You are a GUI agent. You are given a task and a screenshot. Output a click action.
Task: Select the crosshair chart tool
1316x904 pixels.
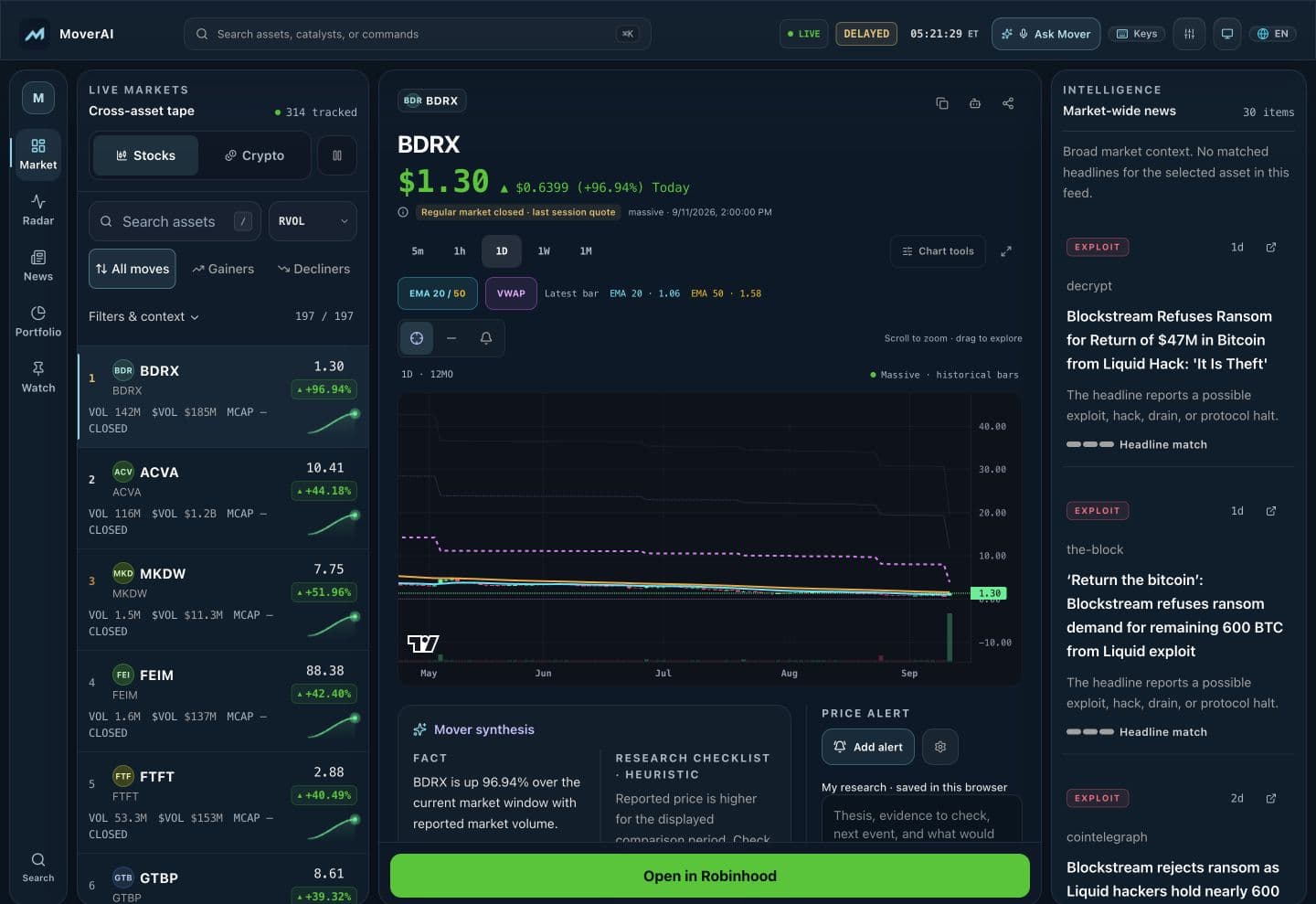(417, 338)
